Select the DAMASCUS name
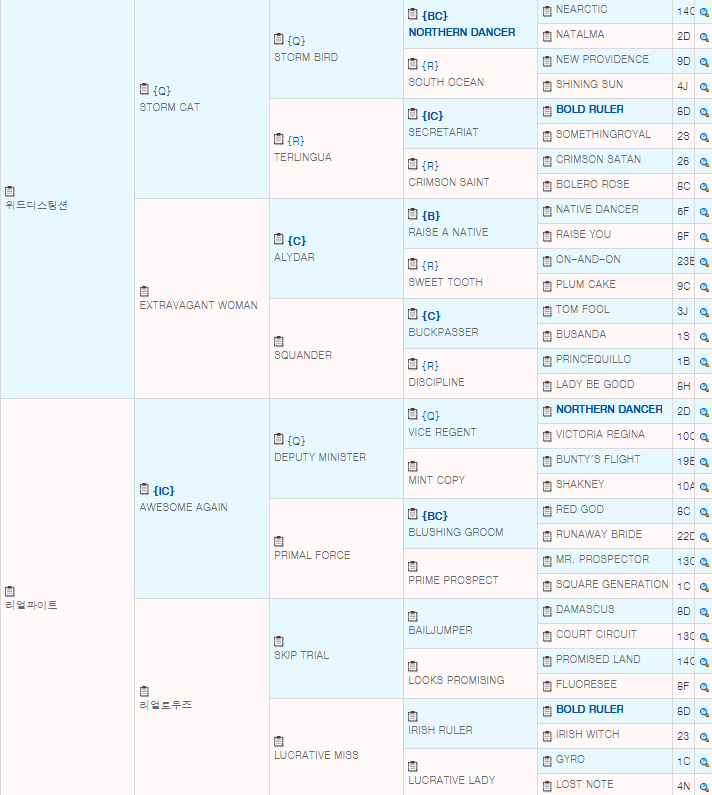The height and width of the screenshot is (795, 712). [585, 609]
